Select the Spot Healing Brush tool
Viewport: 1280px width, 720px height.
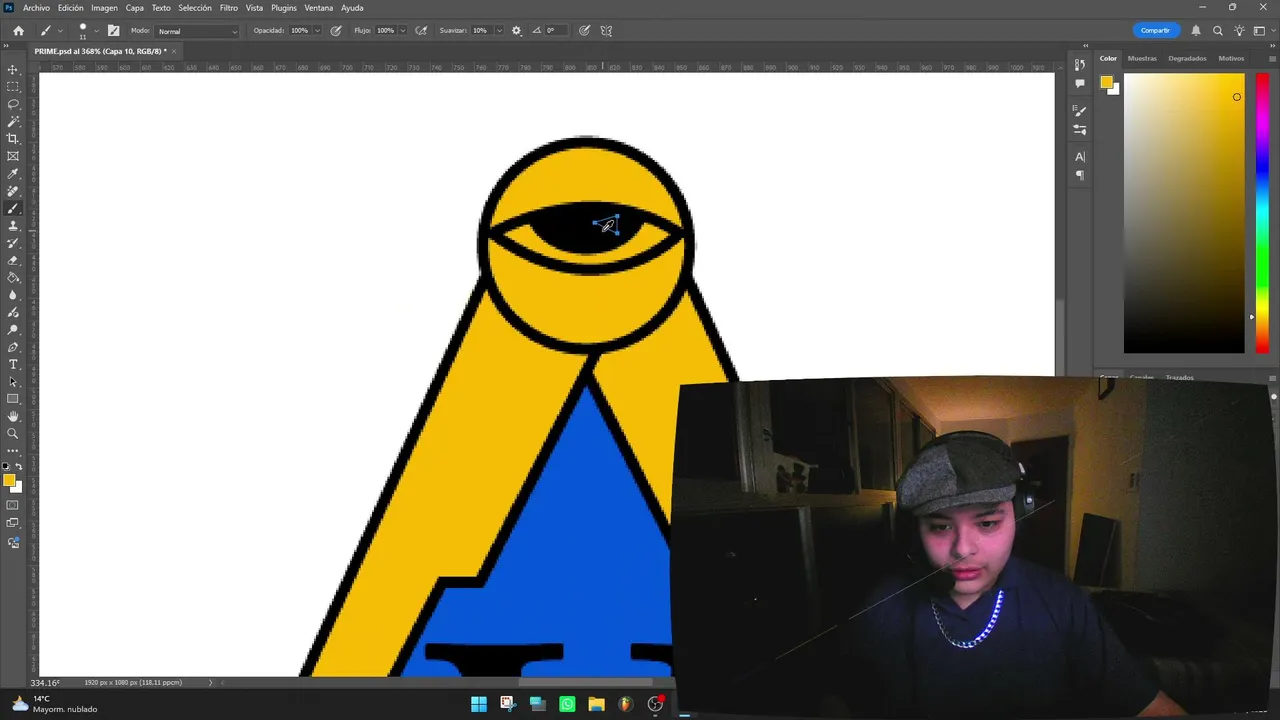[x=13, y=191]
